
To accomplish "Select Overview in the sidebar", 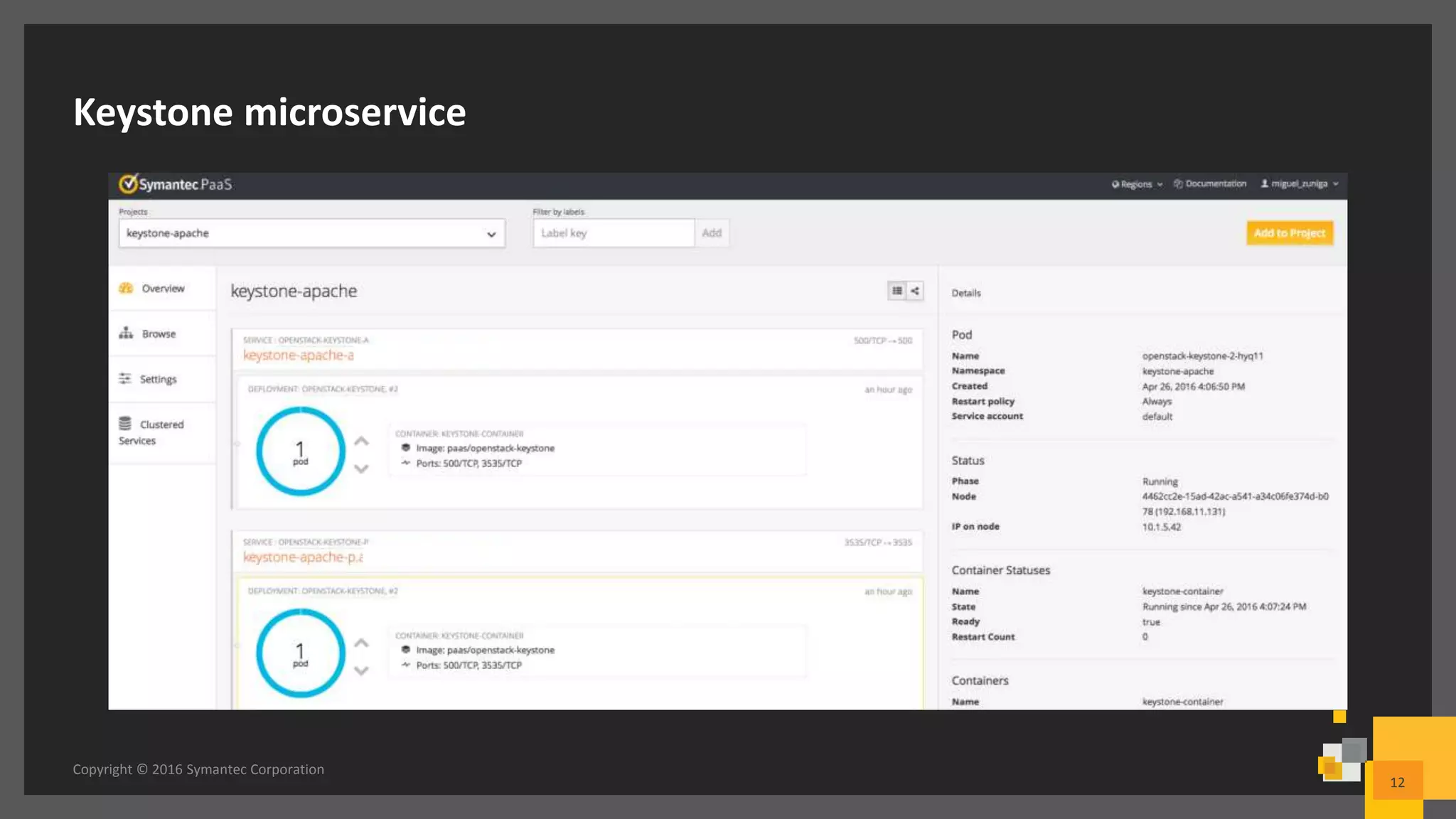I will (162, 288).
